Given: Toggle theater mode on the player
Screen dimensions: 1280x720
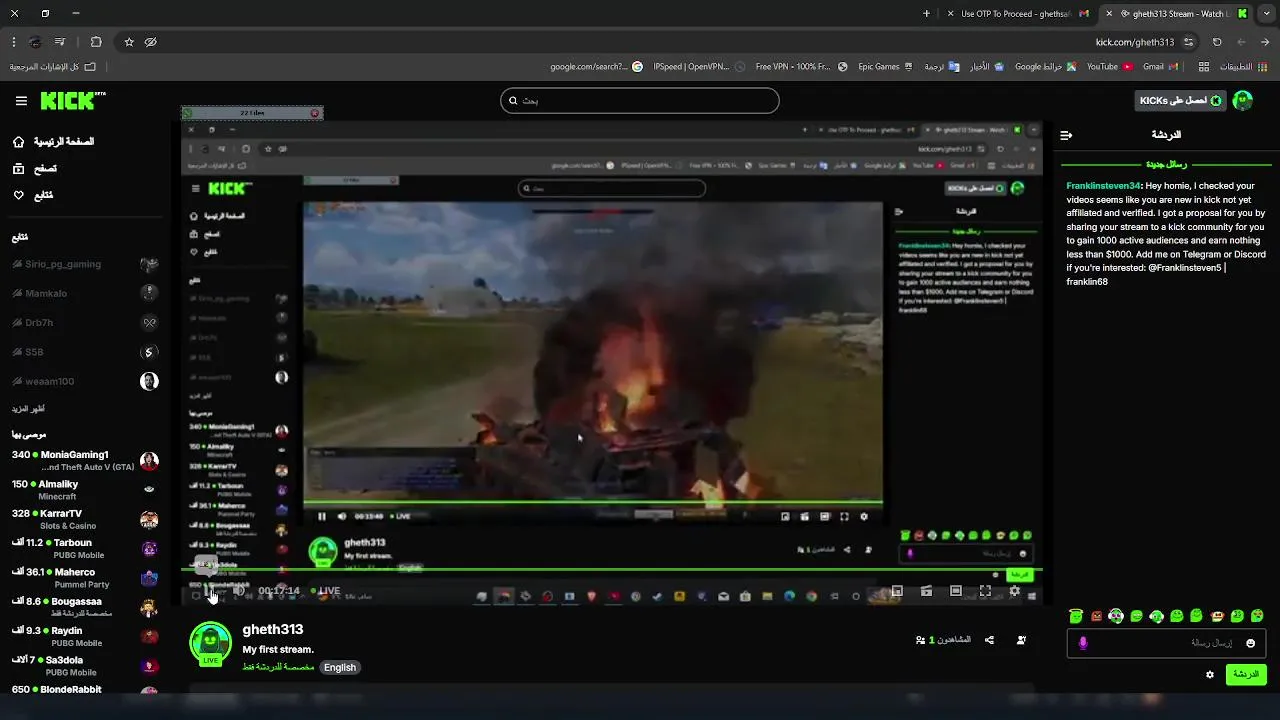Looking at the screenshot, I should 955,591.
